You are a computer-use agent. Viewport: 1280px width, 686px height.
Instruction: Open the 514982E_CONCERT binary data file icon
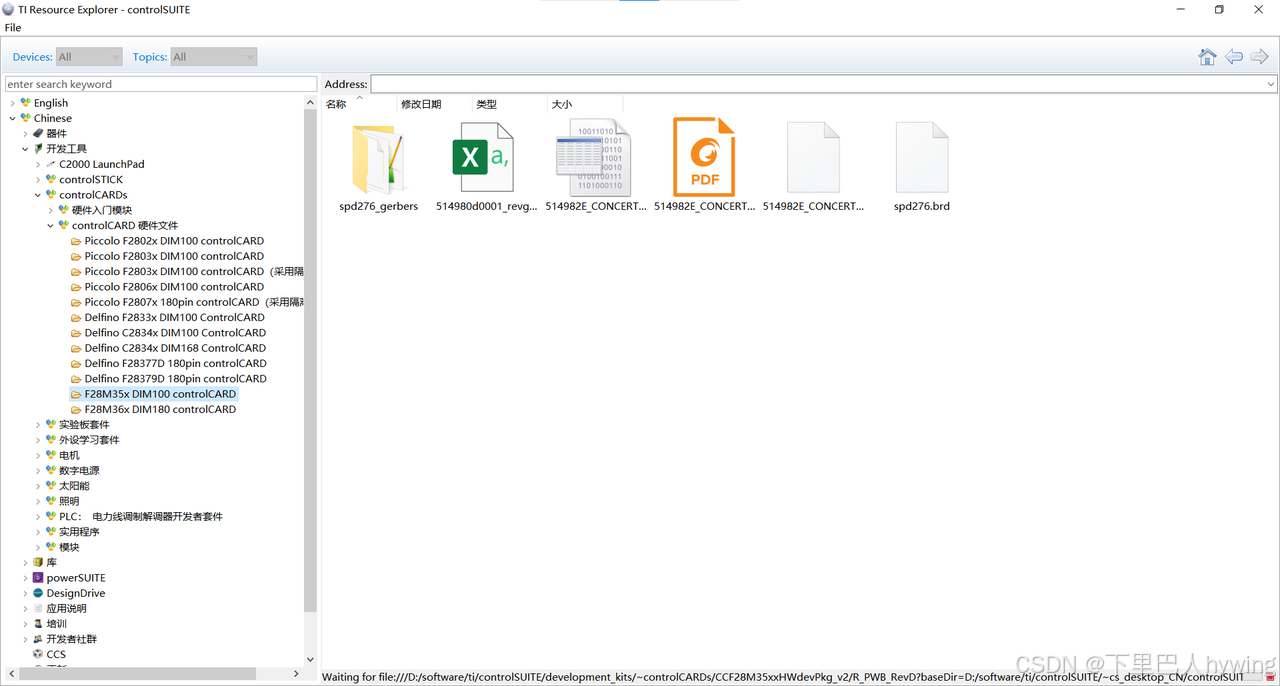coord(595,158)
